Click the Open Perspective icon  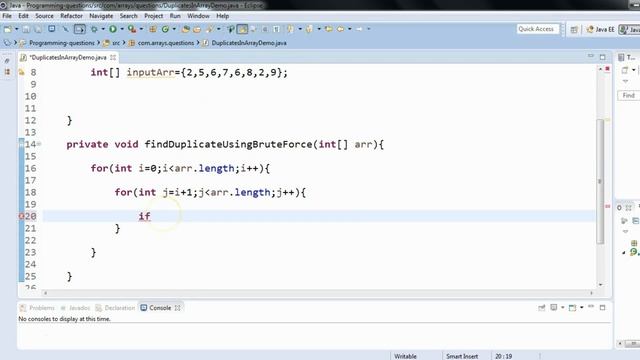[574, 29]
